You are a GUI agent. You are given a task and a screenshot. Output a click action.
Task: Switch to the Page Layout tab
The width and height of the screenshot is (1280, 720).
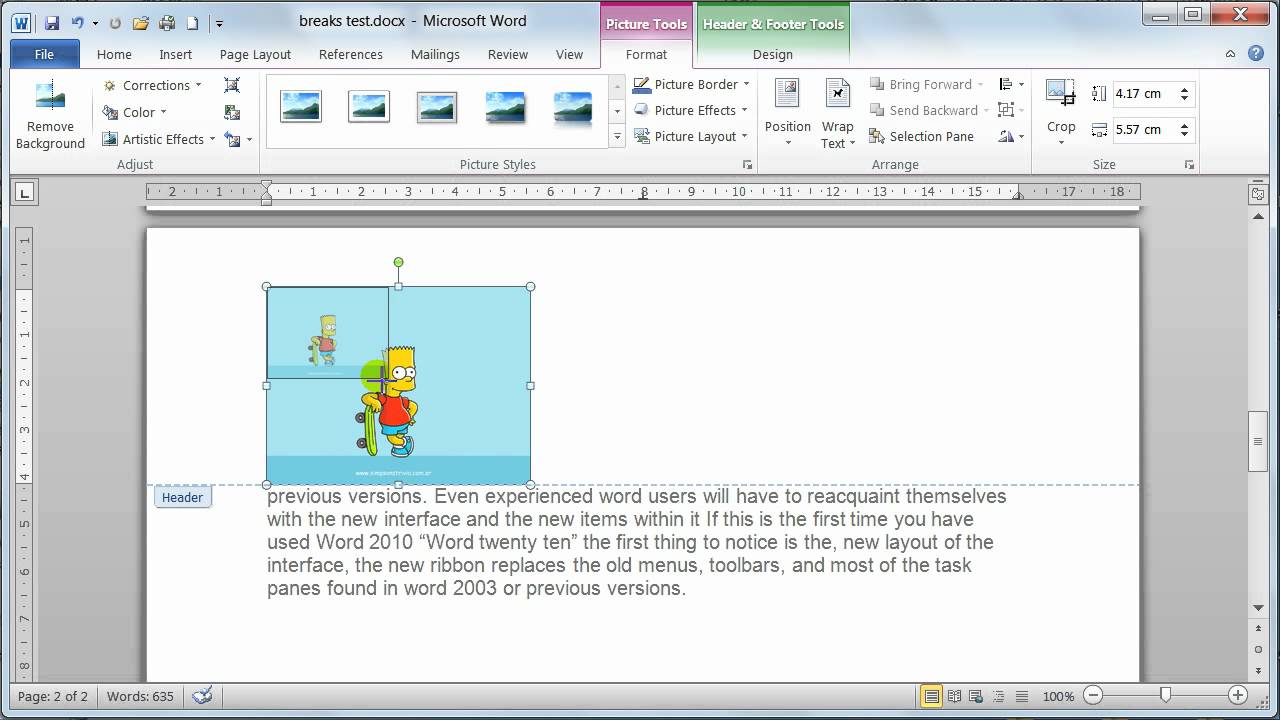coord(255,54)
